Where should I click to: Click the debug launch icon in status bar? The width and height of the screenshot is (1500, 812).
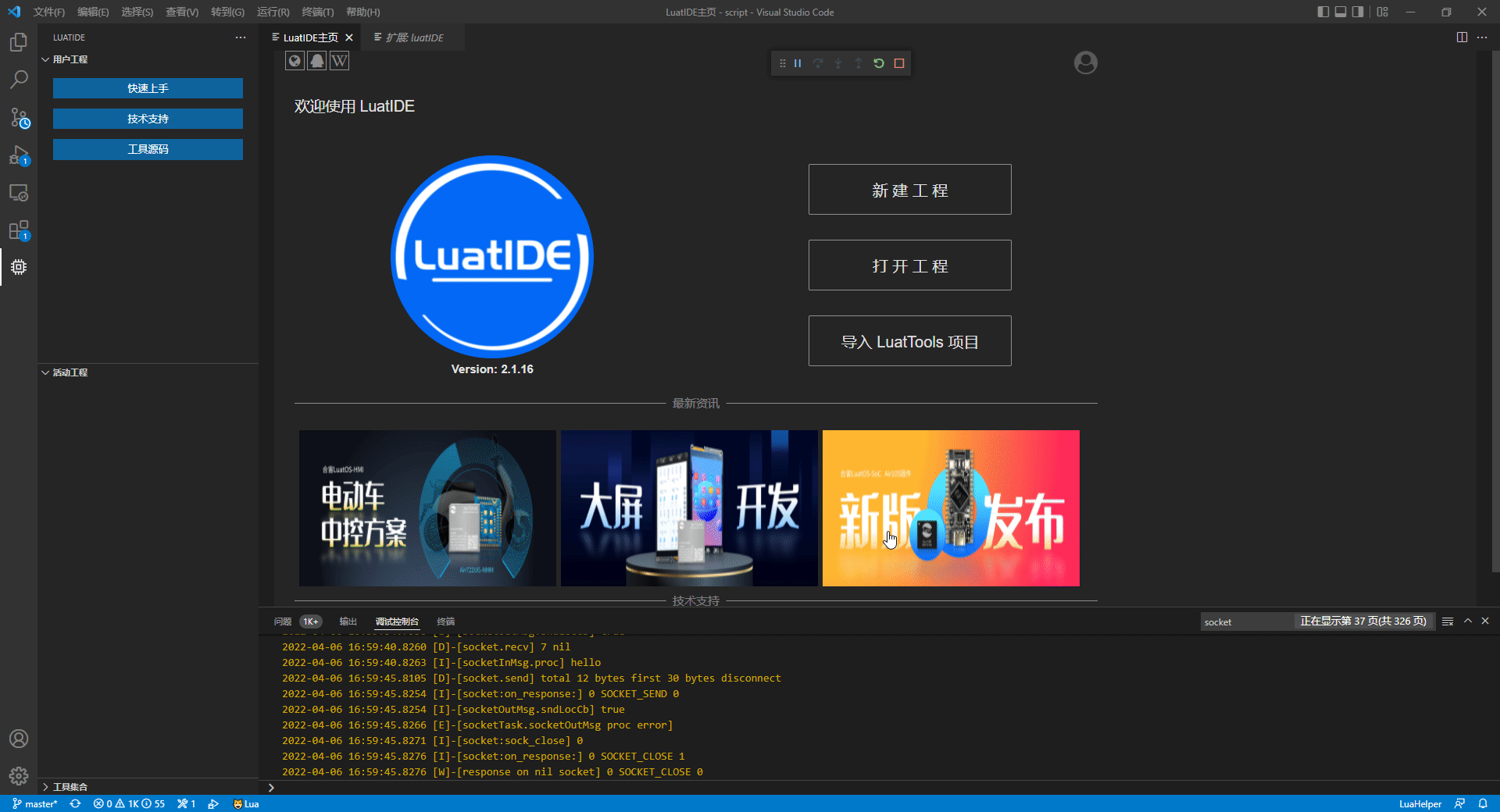click(x=213, y=803)
